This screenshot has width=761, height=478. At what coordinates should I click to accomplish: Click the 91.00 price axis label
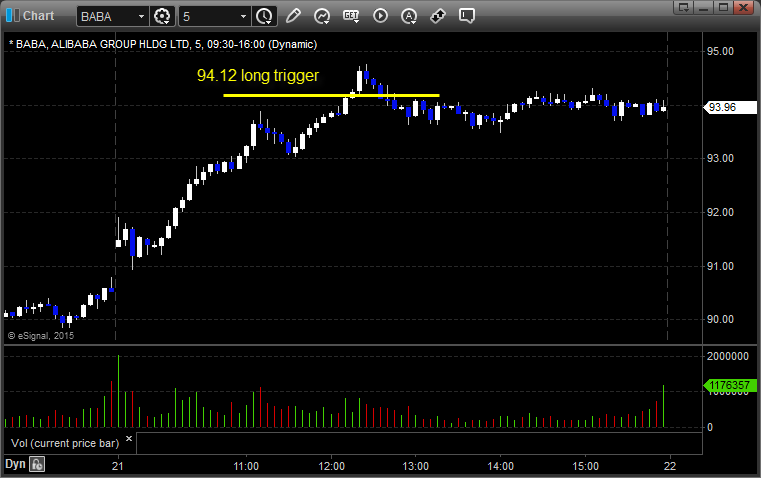[x=720, y=266]
